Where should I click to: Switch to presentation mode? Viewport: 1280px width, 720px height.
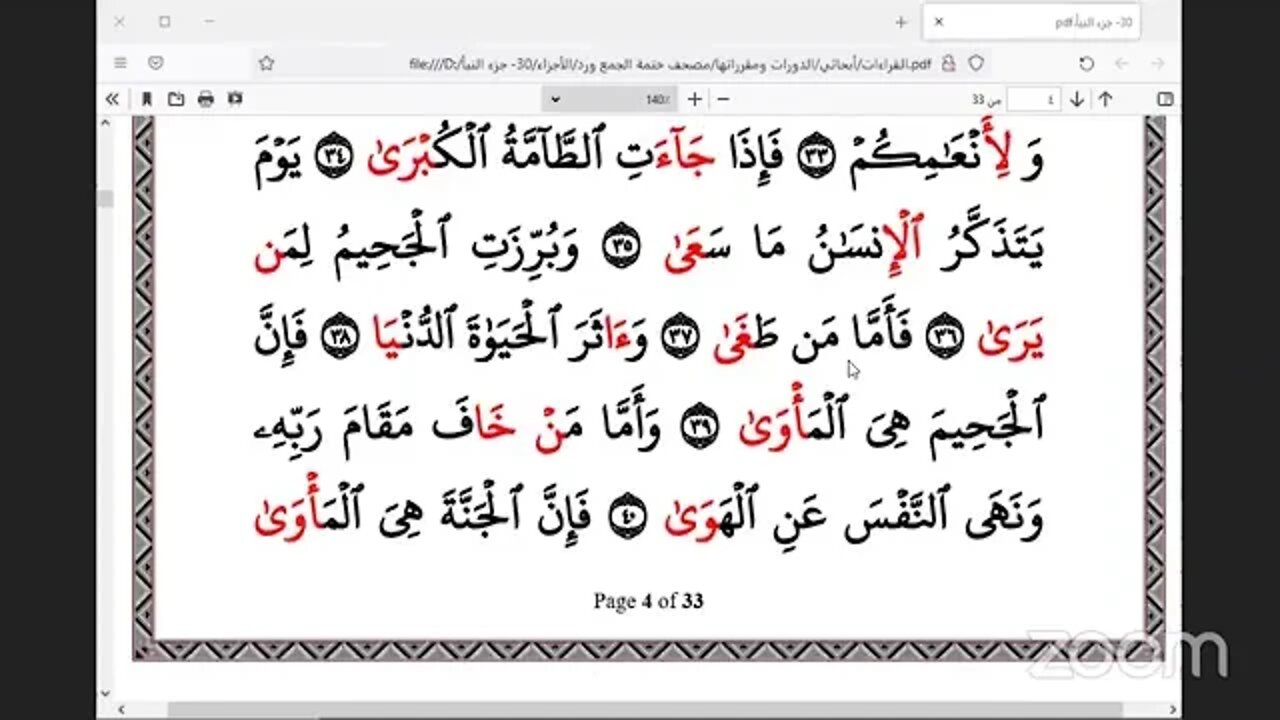(235, 99)
